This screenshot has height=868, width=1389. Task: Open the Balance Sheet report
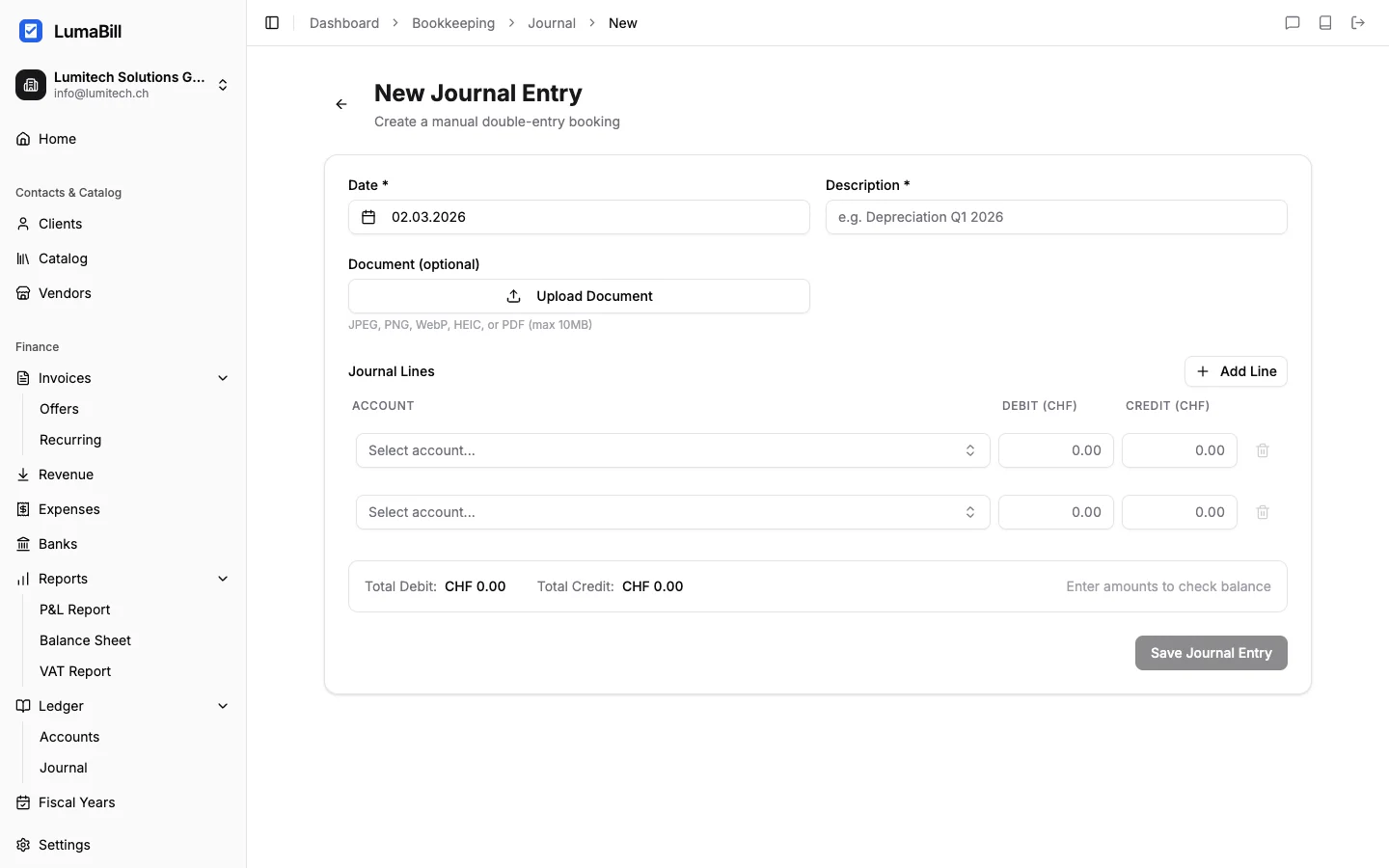click(85, 640)
